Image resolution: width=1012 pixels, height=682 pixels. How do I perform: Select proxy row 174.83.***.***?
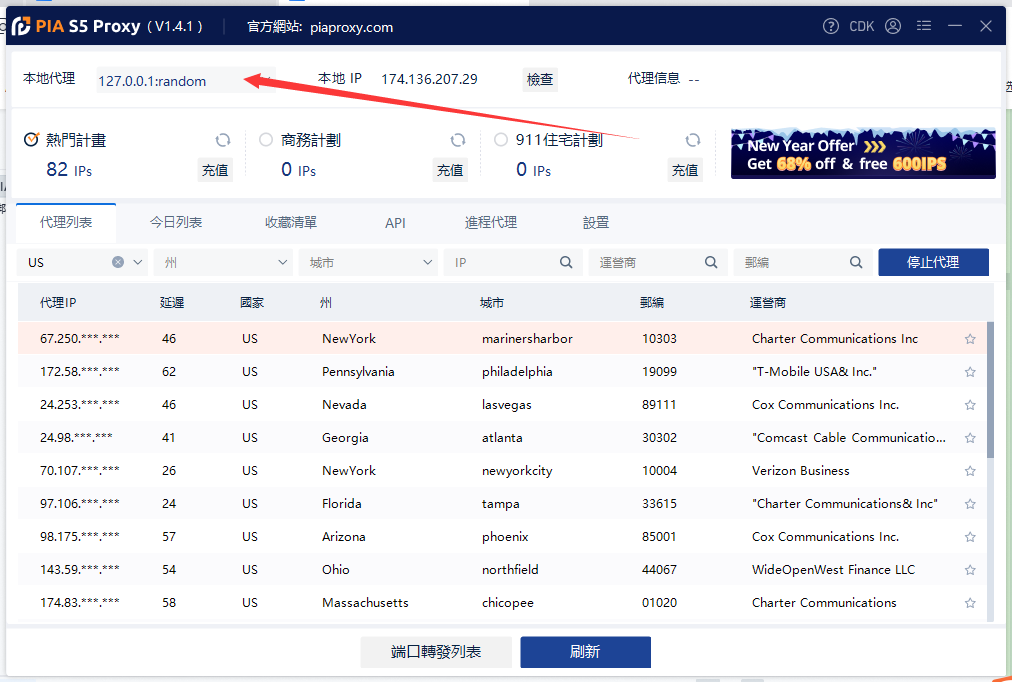502,603
